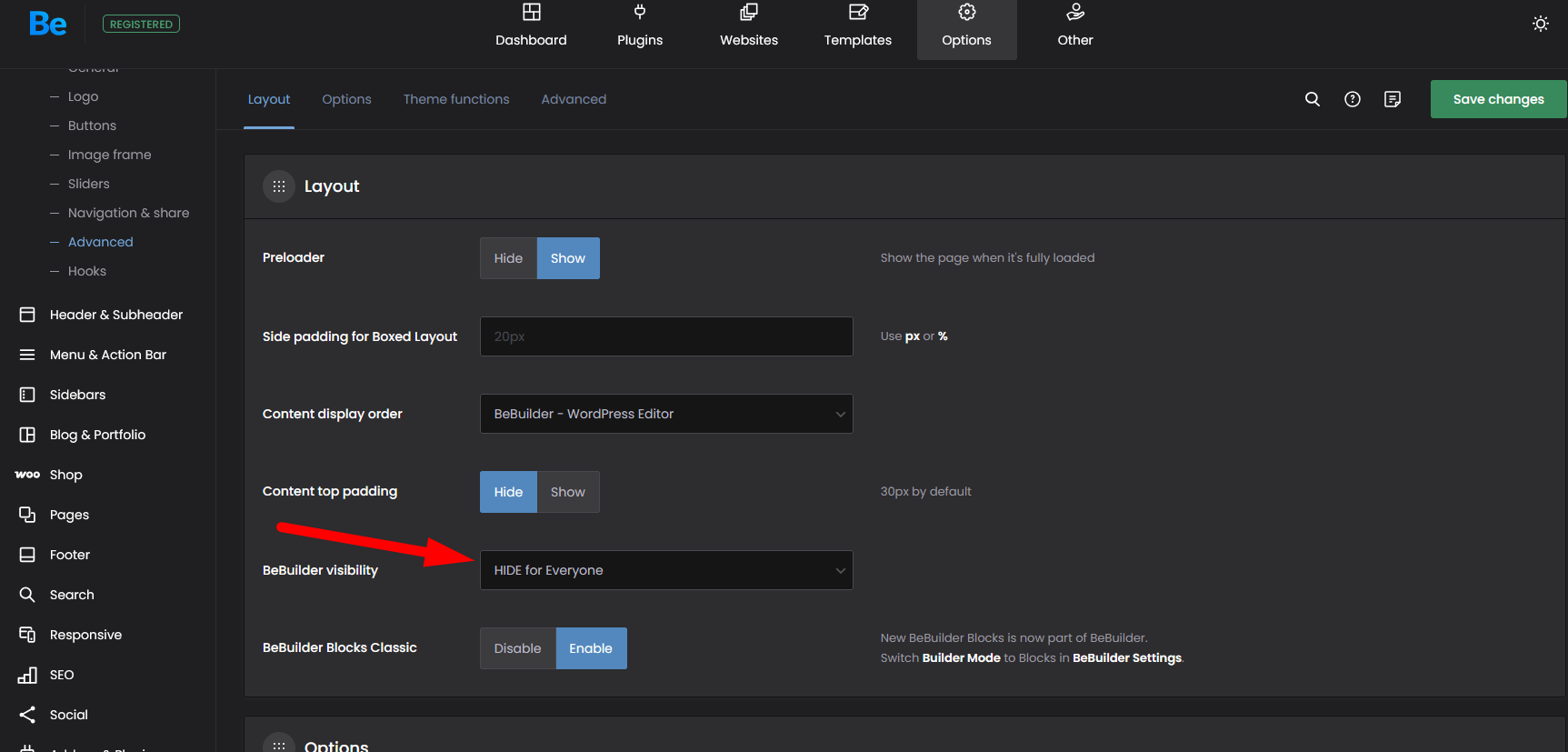The width and height of the screenshot is (1568, 752).
Task: Disable BeBuilder Blocks Classic
Action: click(517, 648)
